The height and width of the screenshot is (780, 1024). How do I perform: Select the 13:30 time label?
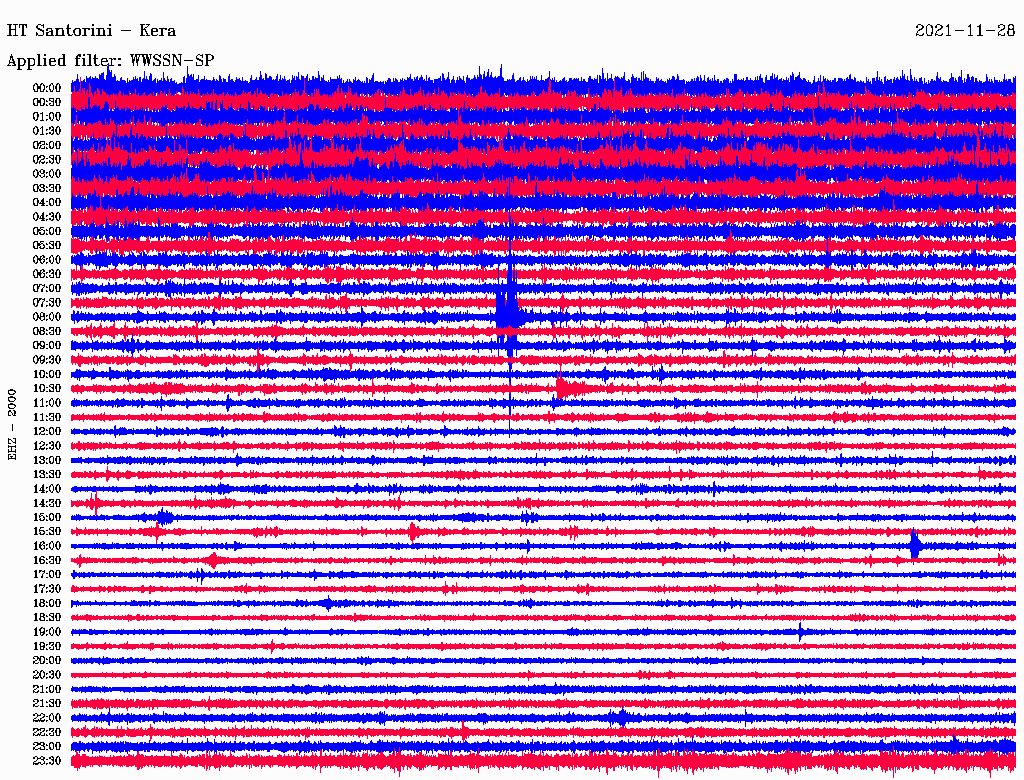pyautogui.click(x=47, y=475)
